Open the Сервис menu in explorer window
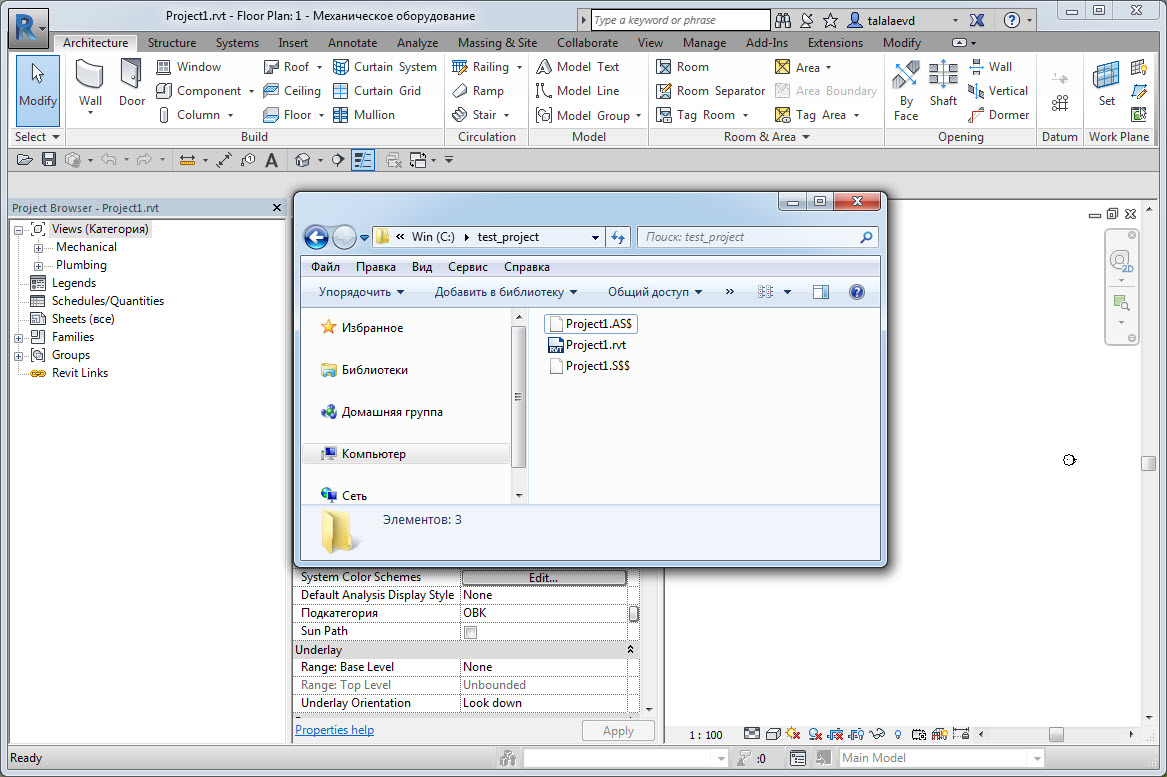 click(x=469, y=266)
